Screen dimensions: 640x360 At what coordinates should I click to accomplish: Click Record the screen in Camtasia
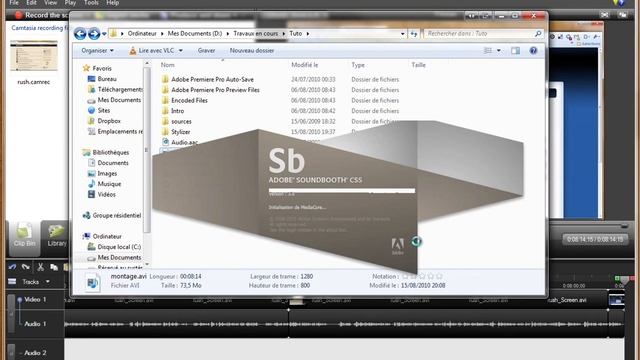(x=42, y=15)
